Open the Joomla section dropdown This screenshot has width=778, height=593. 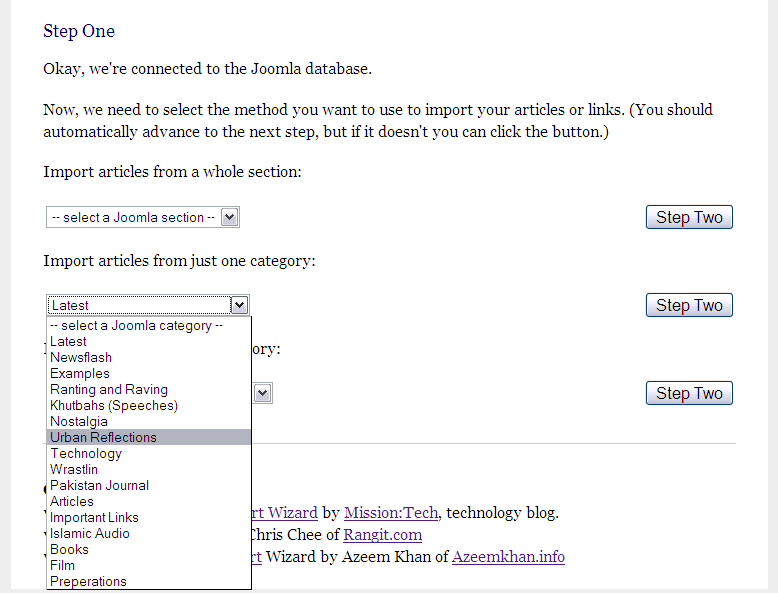coord(142,218)
